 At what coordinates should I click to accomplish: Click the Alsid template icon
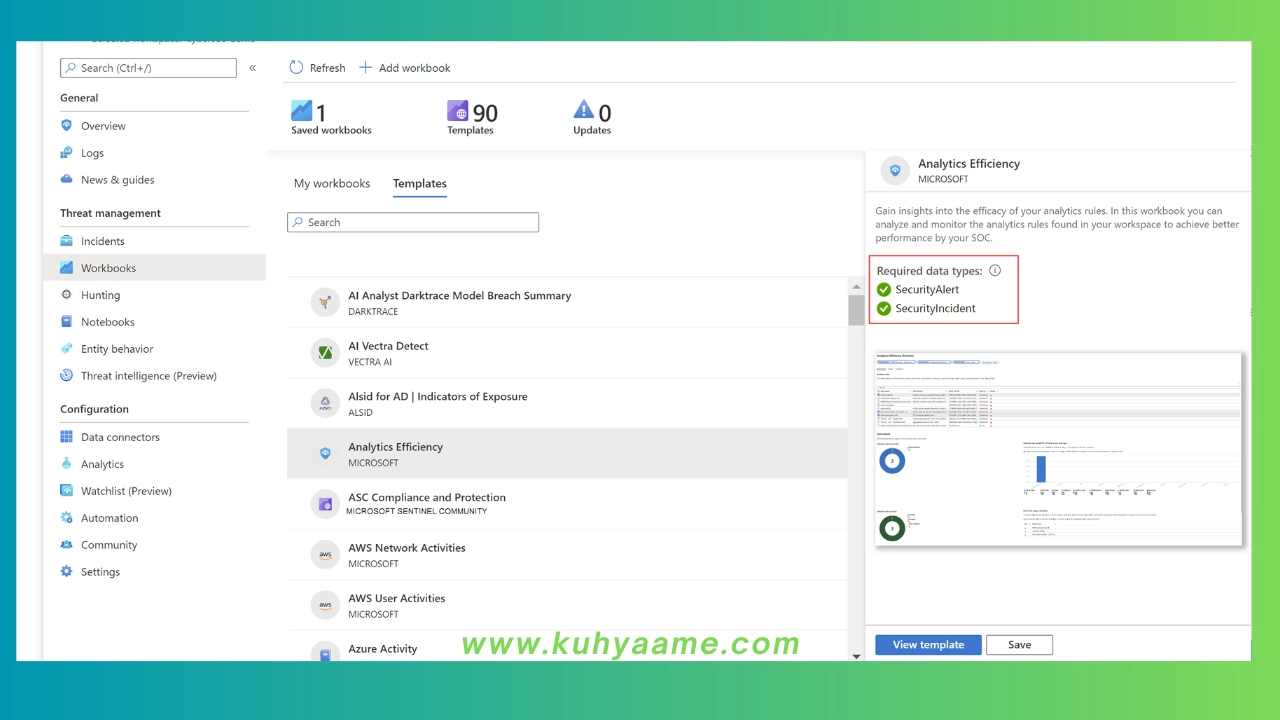click(x=325, y=403)
